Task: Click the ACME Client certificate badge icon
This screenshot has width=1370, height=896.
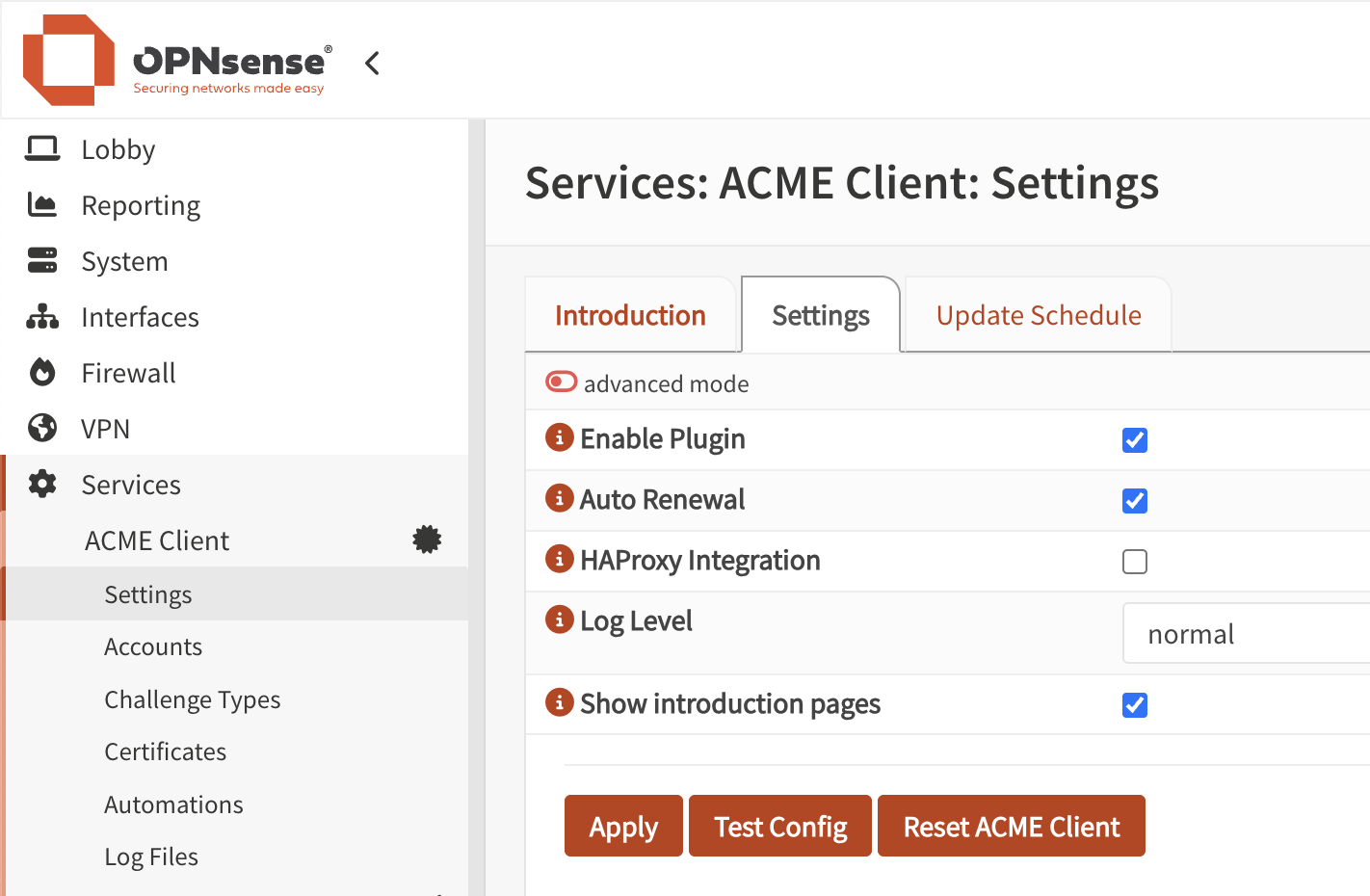Action: click(x=427, y=540)
